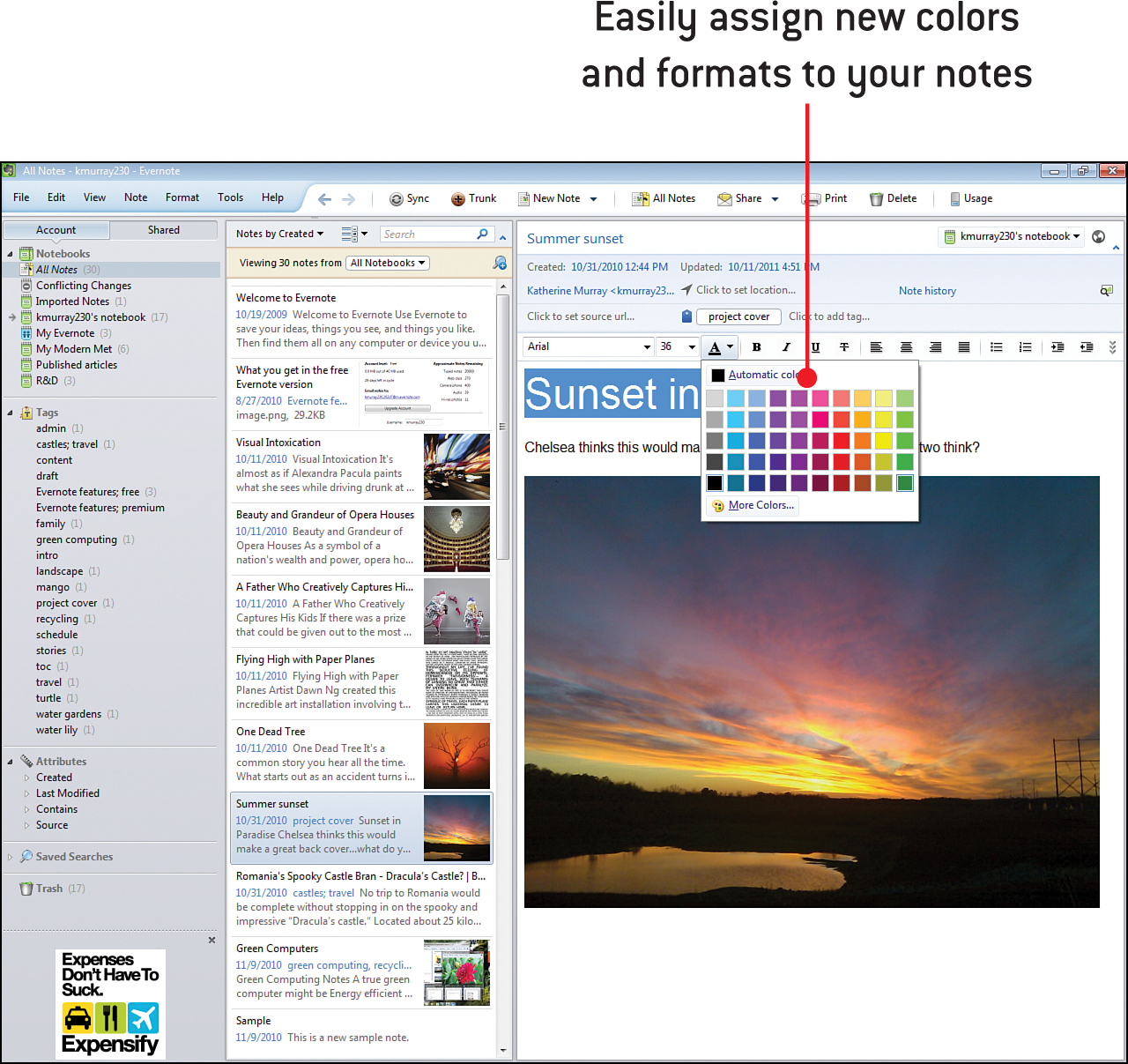Collapse the Tags tree section
The image size is (1128, 1064).
click(10, 413)
